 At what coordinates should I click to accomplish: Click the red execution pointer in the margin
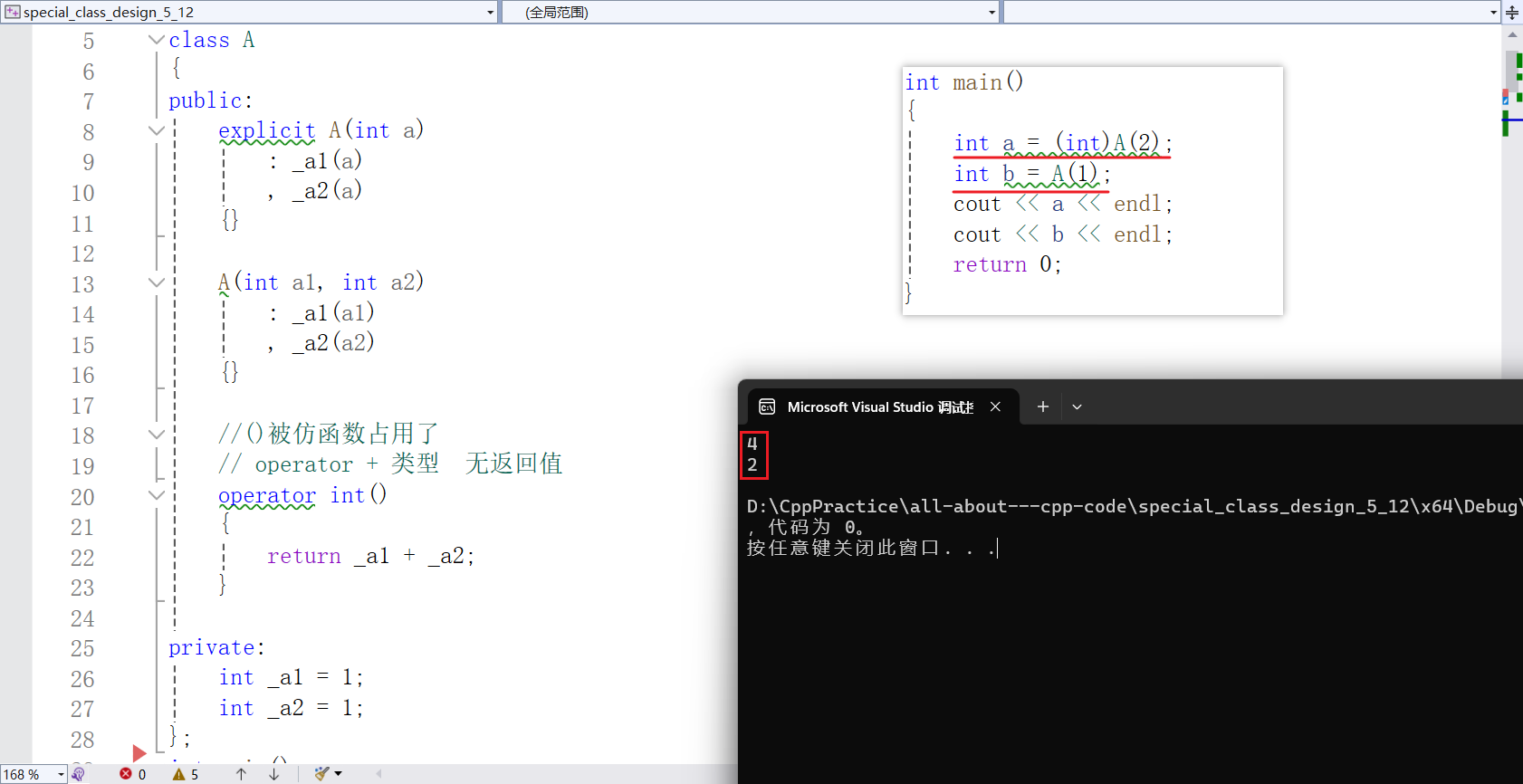(139, 753)
